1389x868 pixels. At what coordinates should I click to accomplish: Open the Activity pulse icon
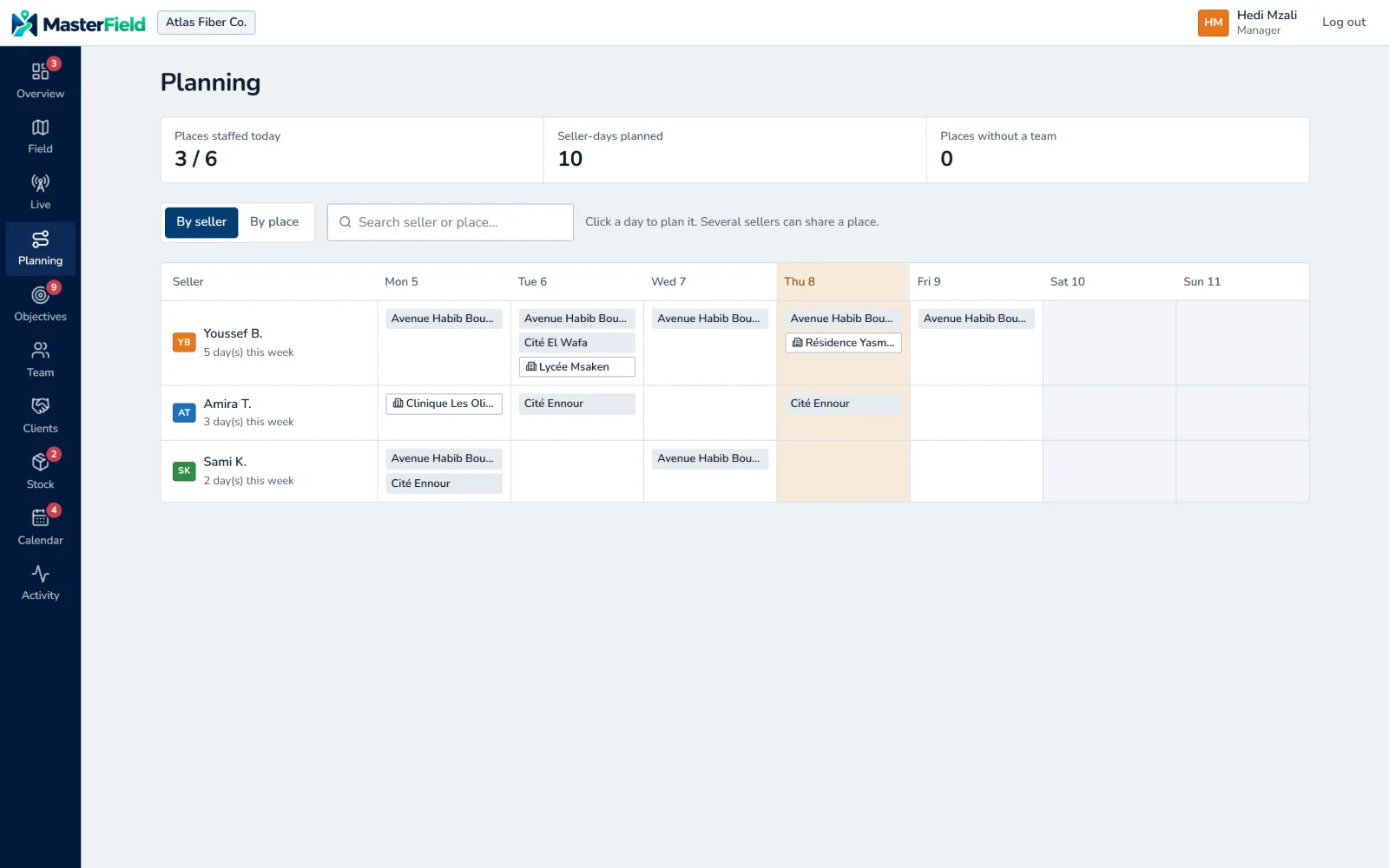(40, 574)
